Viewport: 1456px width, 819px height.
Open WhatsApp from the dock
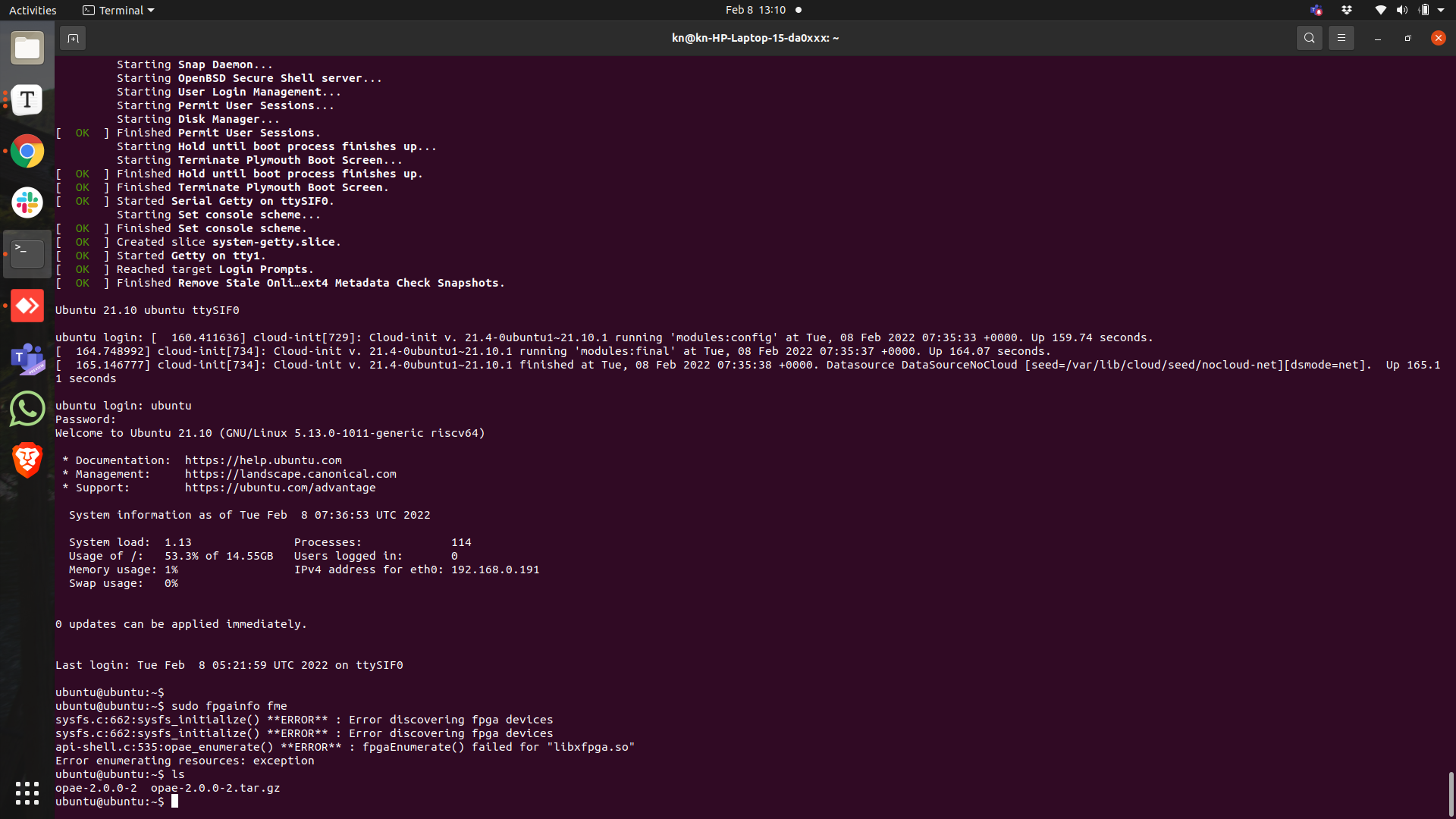27,409
